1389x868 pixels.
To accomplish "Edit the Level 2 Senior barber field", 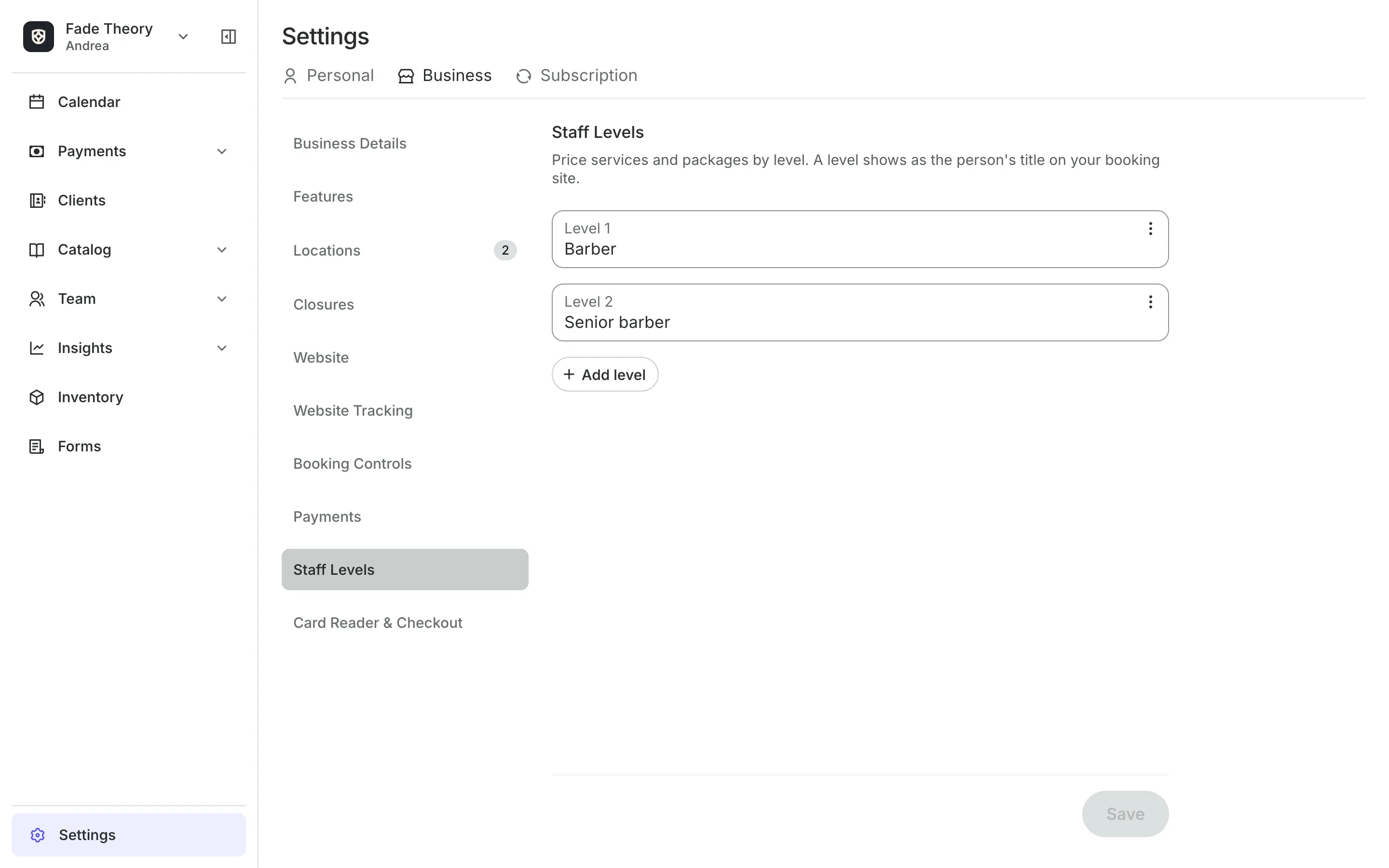I will (860, 313).
